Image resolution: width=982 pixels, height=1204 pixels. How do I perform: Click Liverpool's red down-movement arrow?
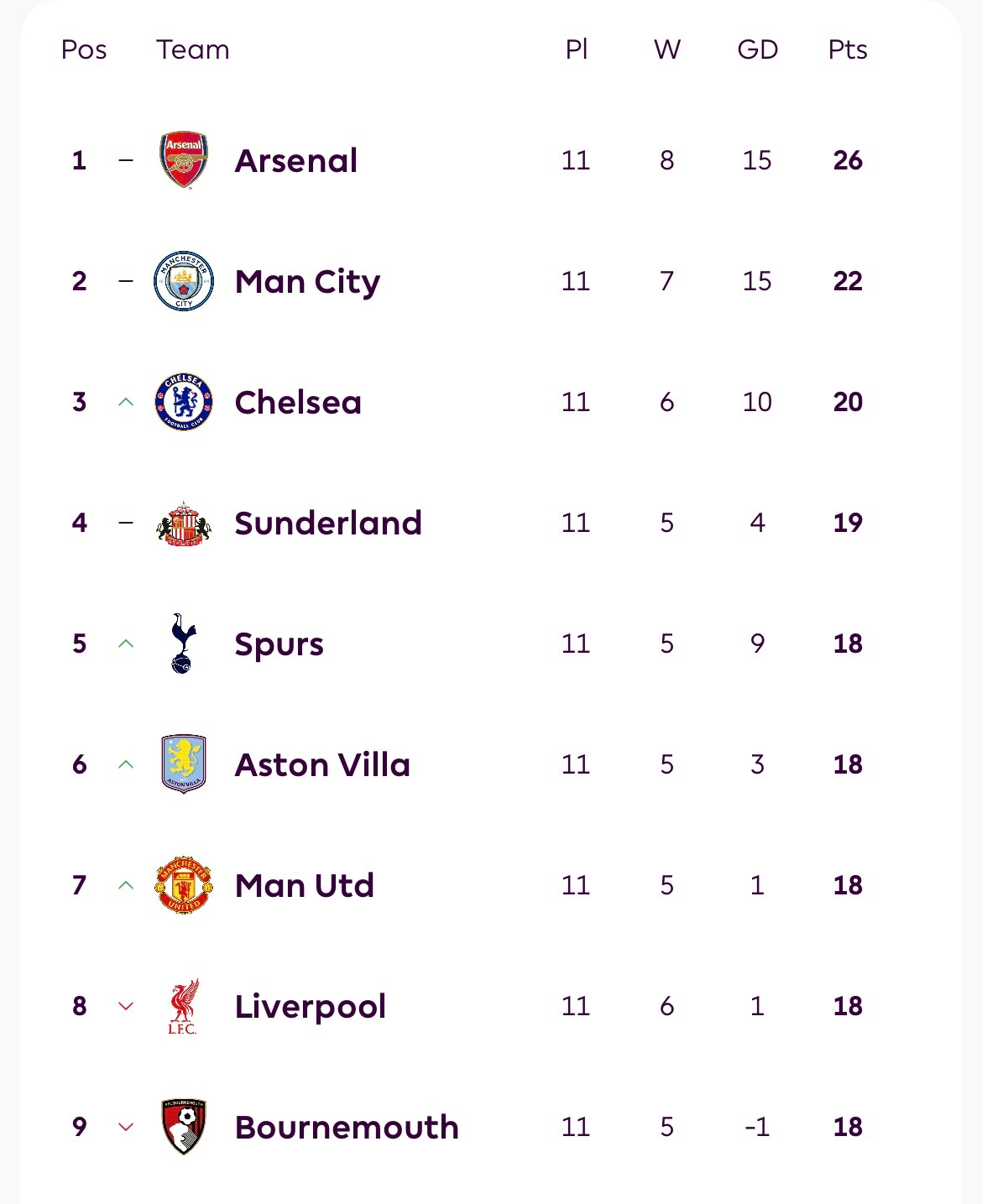tap(126, 1006)
